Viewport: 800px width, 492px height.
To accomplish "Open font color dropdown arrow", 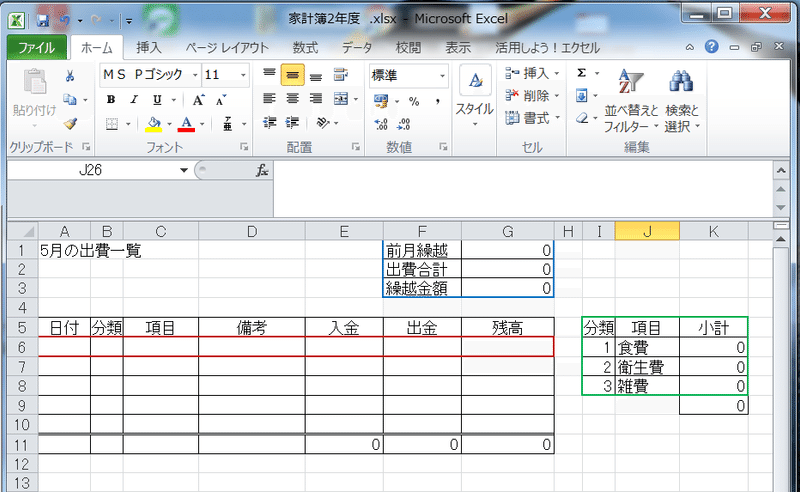I will (202, 124).
